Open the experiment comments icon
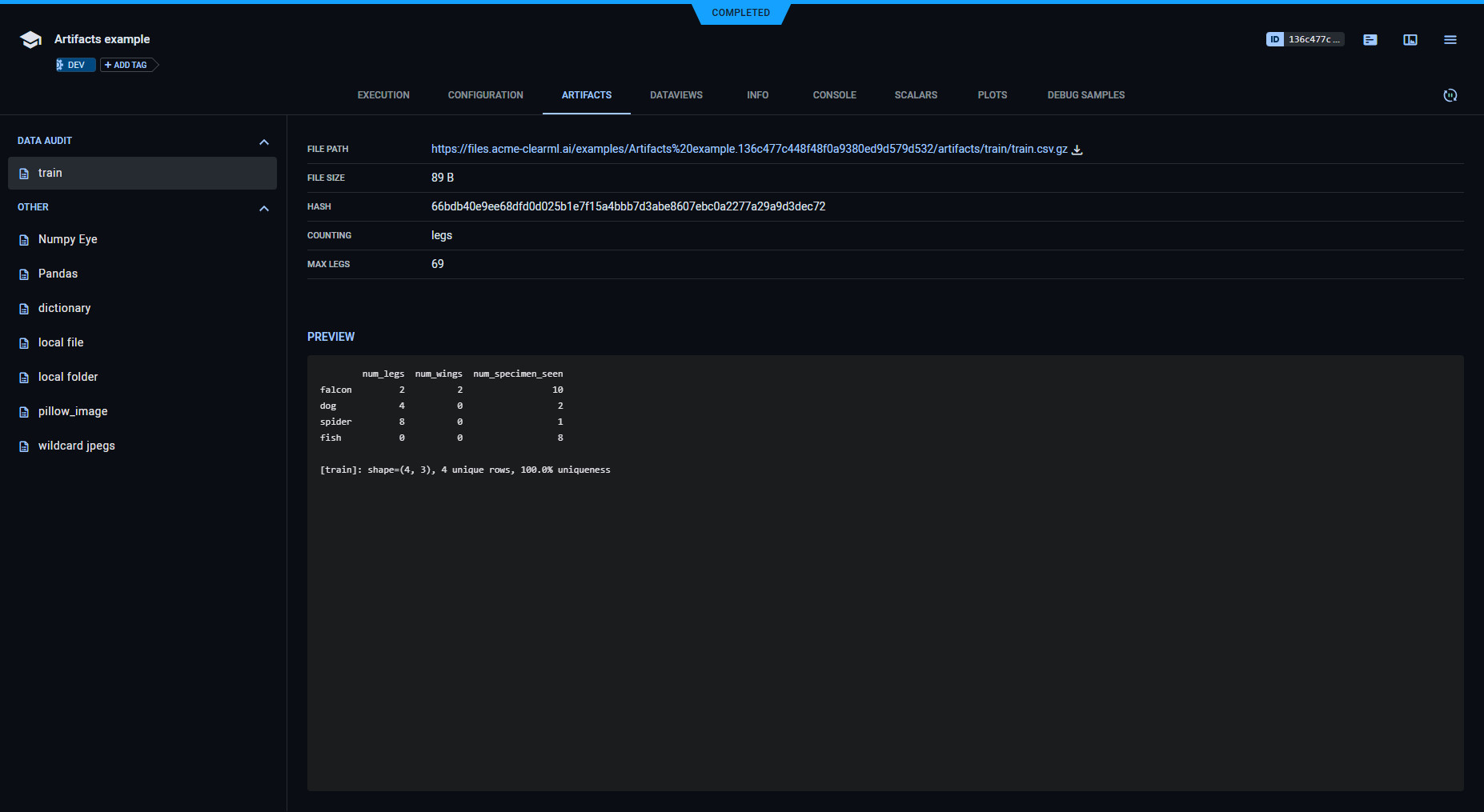This screenshot has width=1484, height=812. [x=1370, y=39]
